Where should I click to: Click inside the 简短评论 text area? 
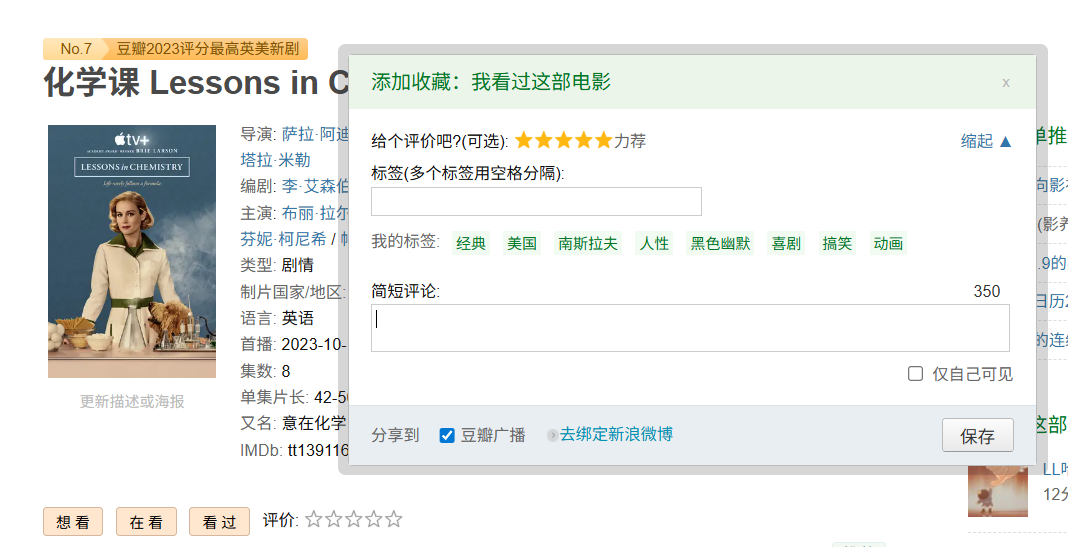point(690,328)
